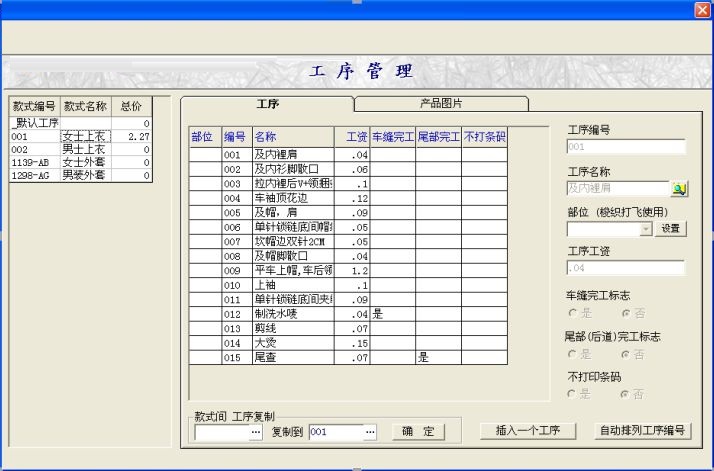This screenshot has height=471, width=714.
Task: Select process row 剪线
Action: pyautogui.click(x=348, y=328)
